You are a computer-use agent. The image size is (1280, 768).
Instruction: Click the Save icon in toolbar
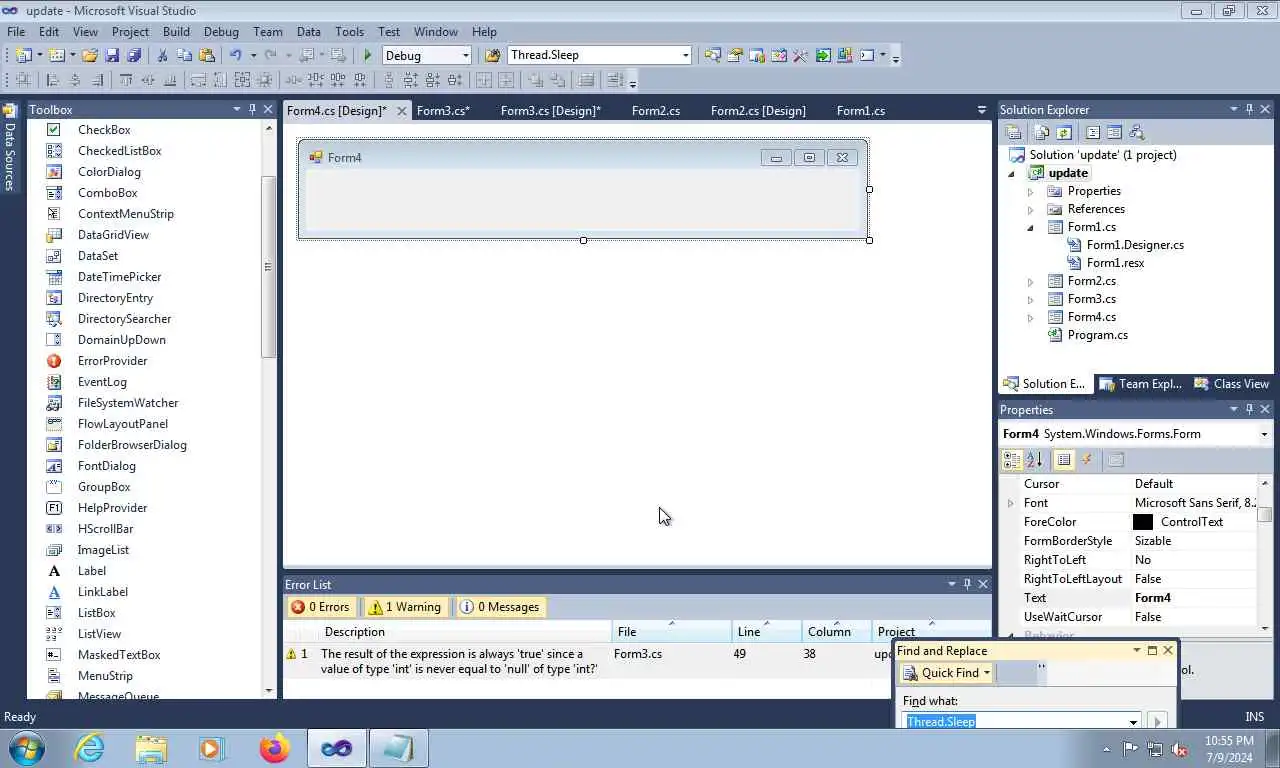click(x=112, y=55)
